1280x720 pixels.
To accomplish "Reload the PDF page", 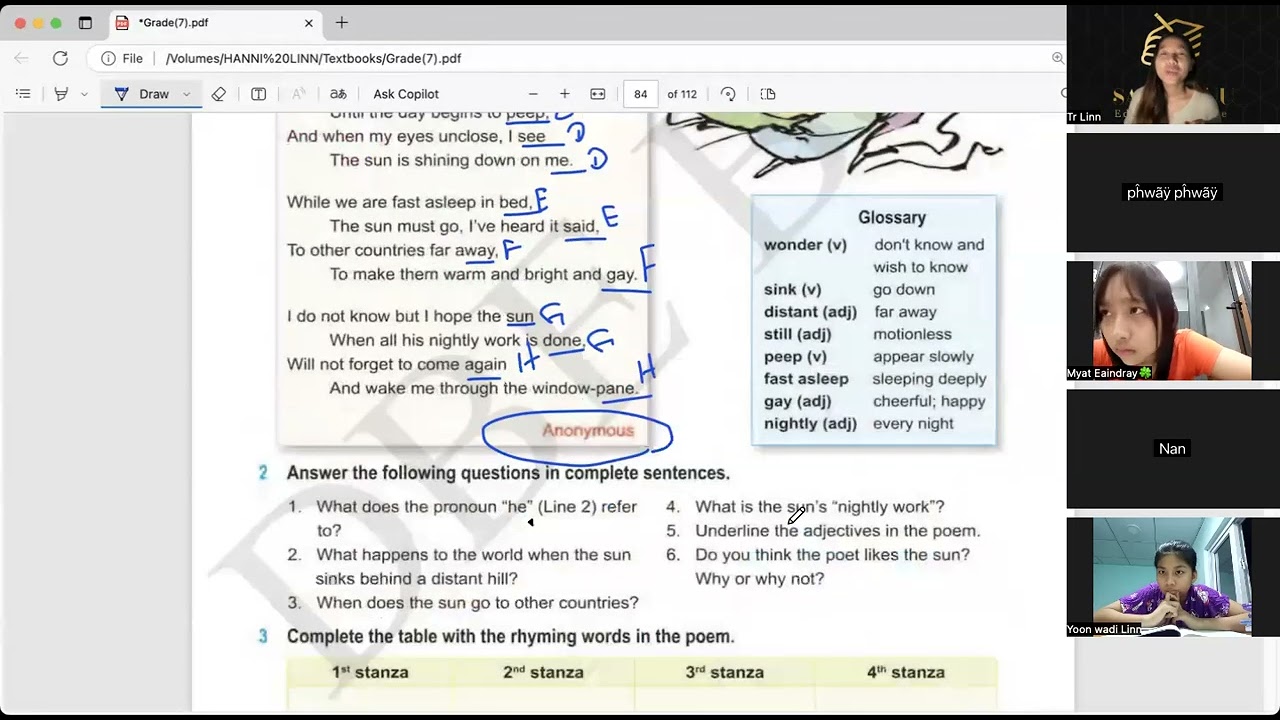I will coord(60,58).
